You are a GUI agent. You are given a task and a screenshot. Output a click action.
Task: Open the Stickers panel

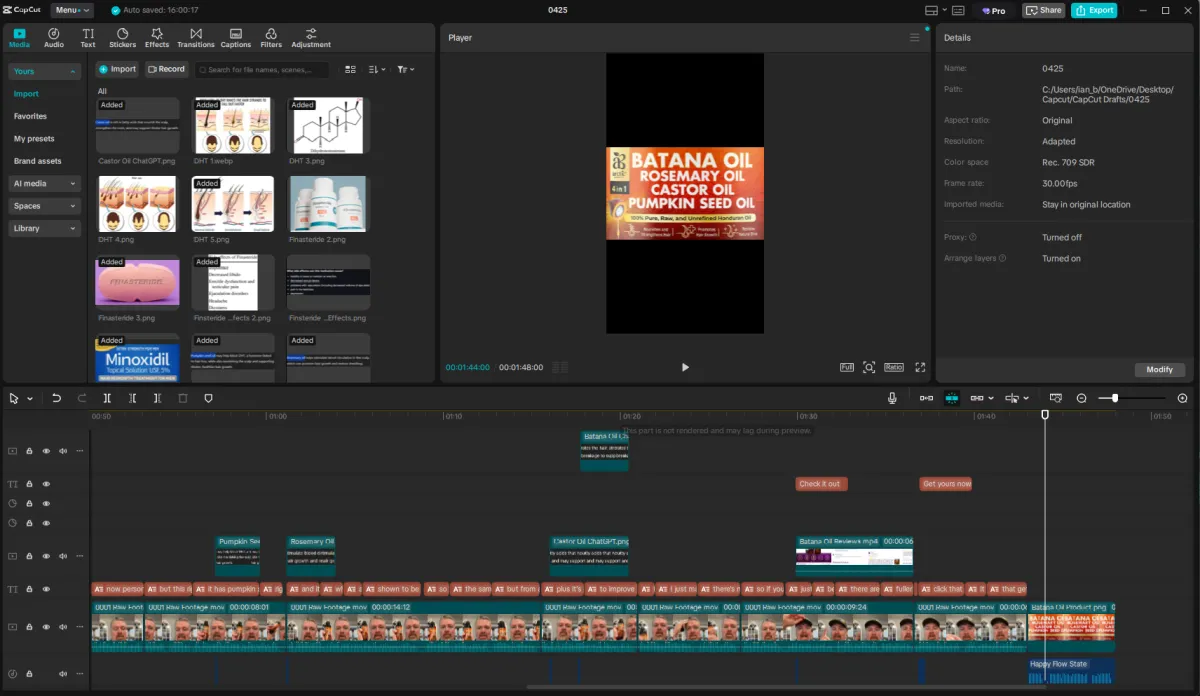coord(123,38)
